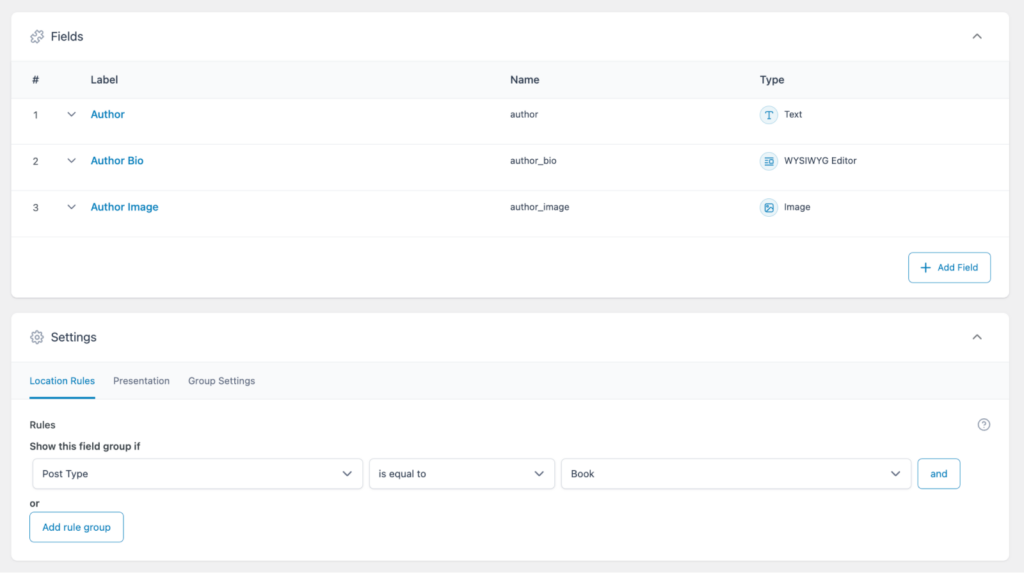The height and width of the screenshot is (573, 1024).
Task: Expand the Author field row chevron
Action: pyautogui.click(x=71, y=115)
